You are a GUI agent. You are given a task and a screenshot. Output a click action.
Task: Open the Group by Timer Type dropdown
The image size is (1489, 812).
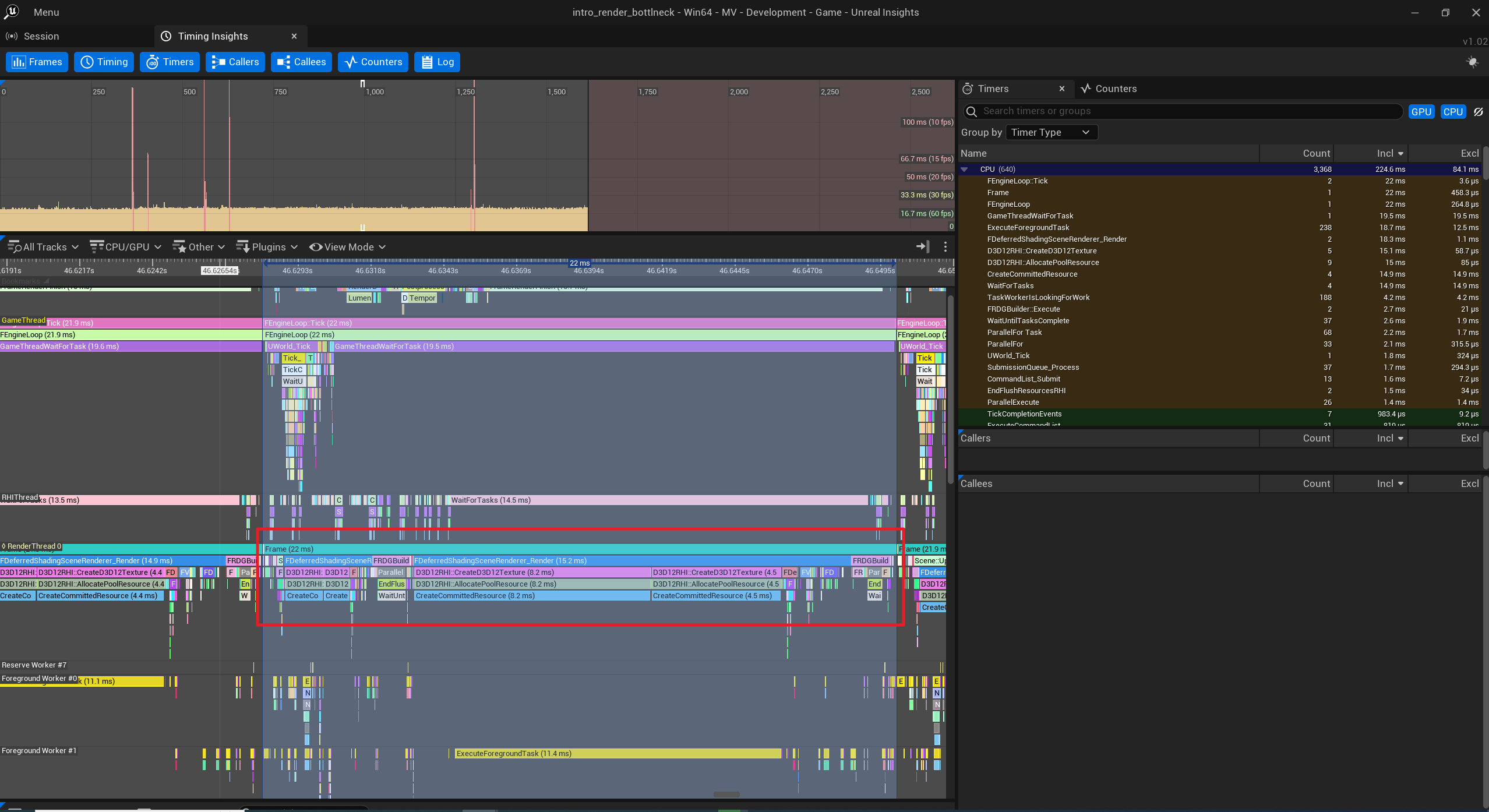[x=1051, y=133]
